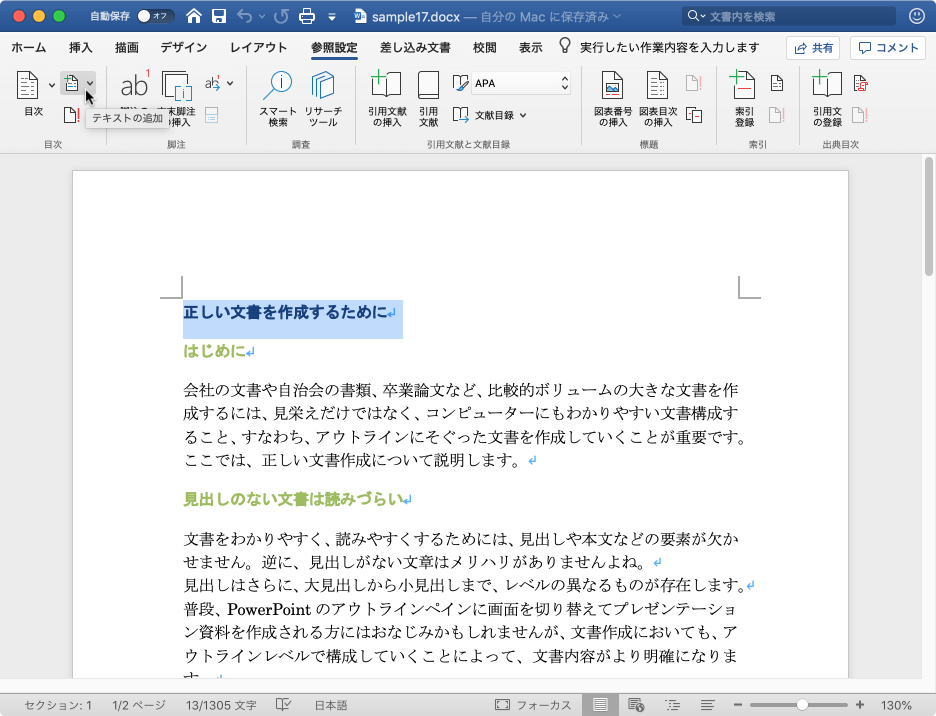Mark an index entry with 索引登録
Viewport: 936px width, 716px height.
[744, 98]
